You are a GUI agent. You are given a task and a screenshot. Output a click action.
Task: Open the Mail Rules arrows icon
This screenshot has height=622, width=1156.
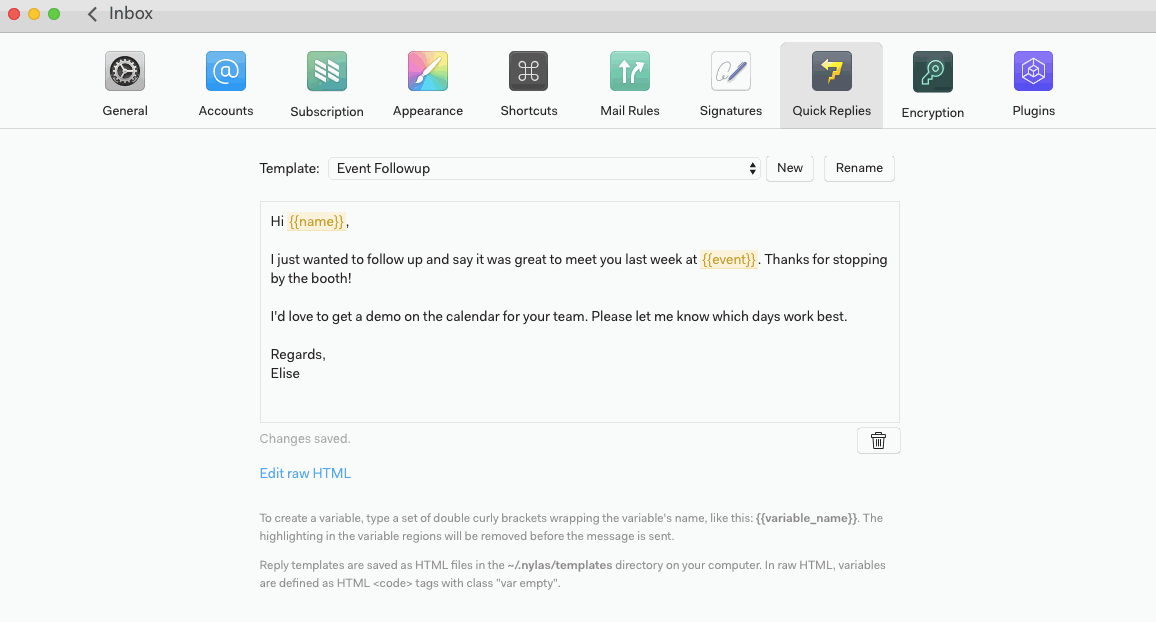630,72
